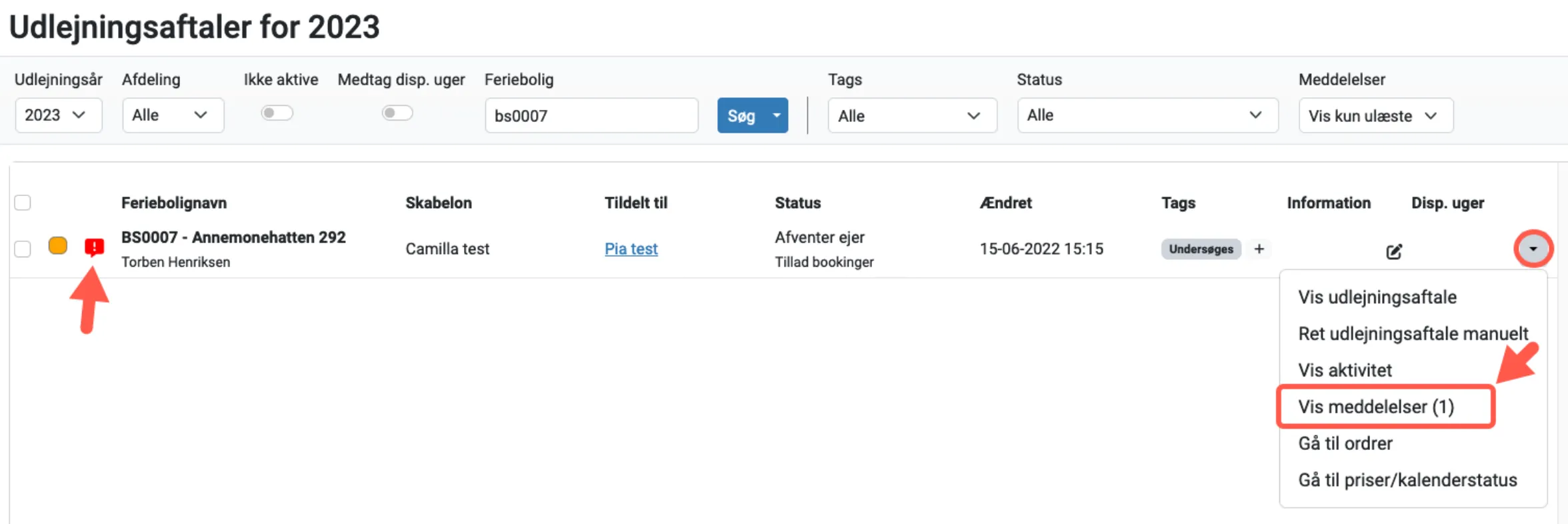Select Vis meddelelser (1) menu item
The width and height of the screenshot is (1568, 524).
pos(1376,407)
